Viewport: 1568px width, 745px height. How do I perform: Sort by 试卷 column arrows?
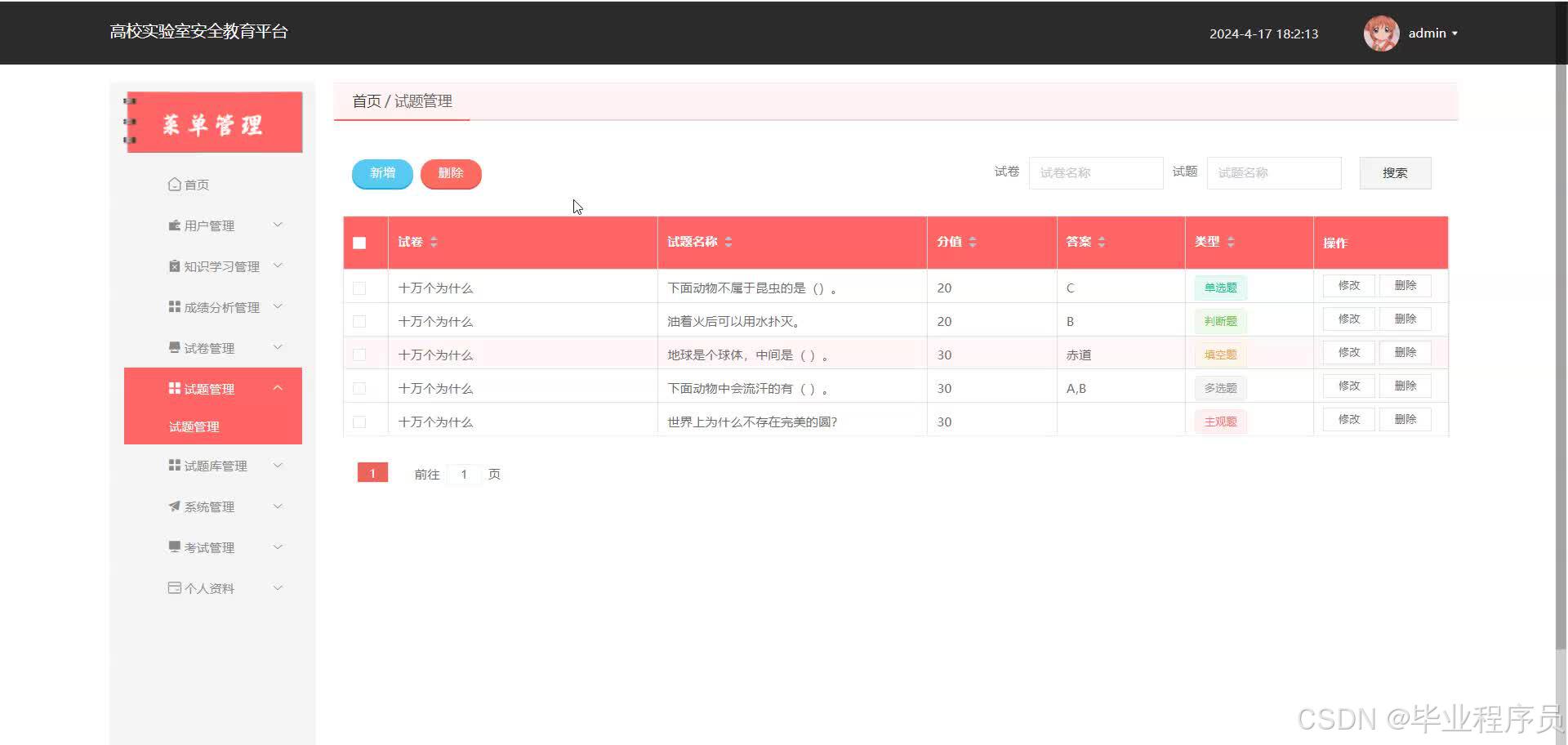point(434,242)
